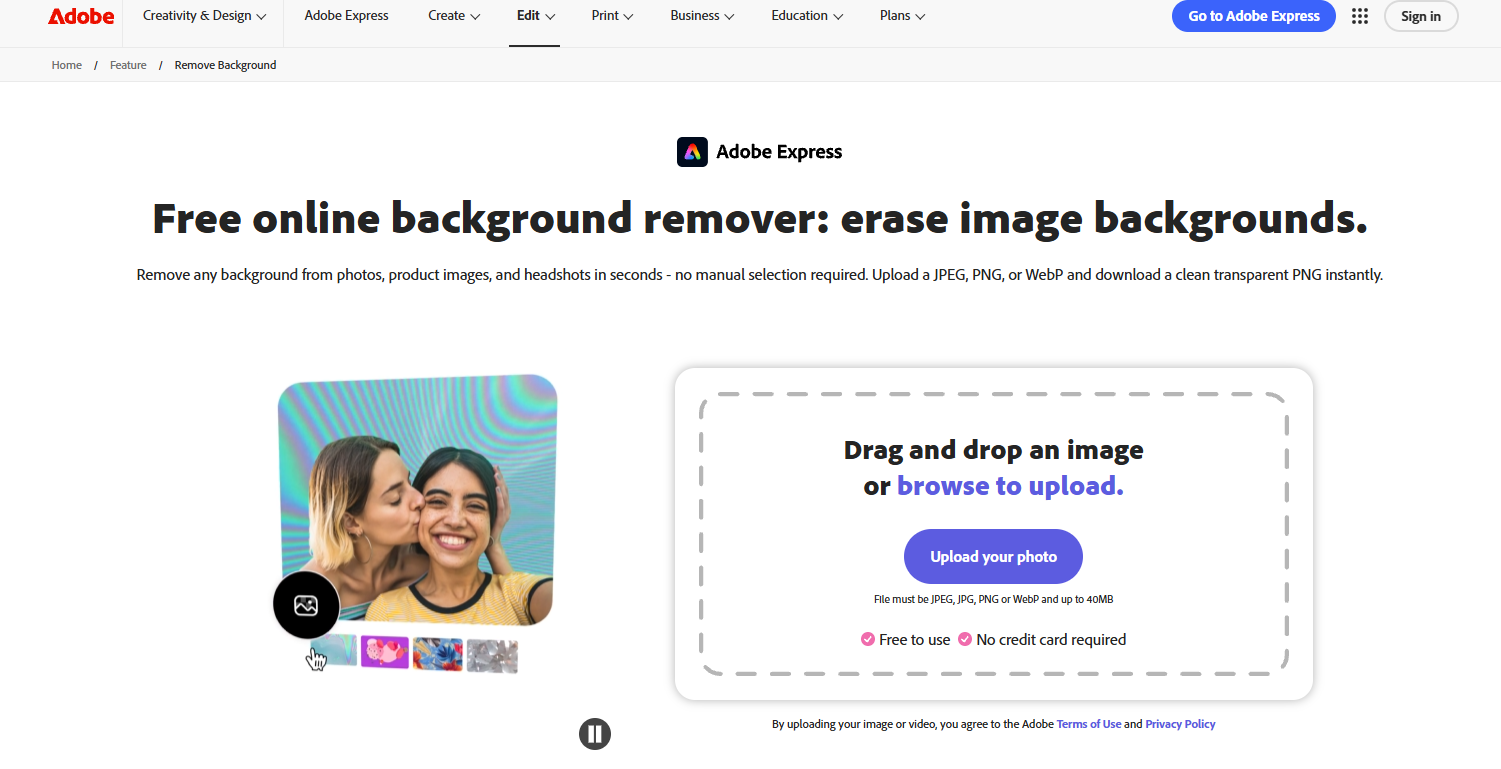Screen dimensions: 1501x769
Task: Click the Adobe logo in header
Action: click(81, 16)
